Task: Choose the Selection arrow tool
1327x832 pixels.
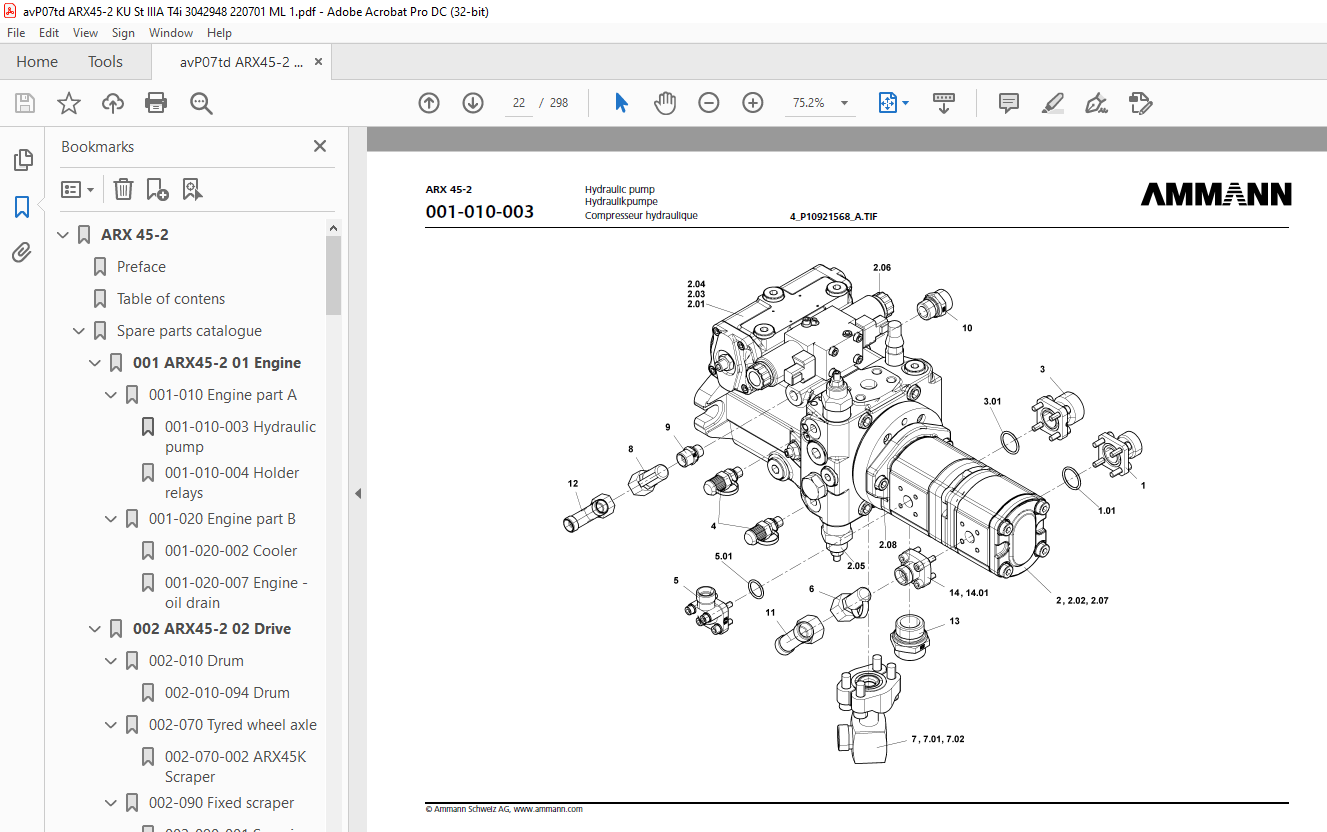Action: 621,103
